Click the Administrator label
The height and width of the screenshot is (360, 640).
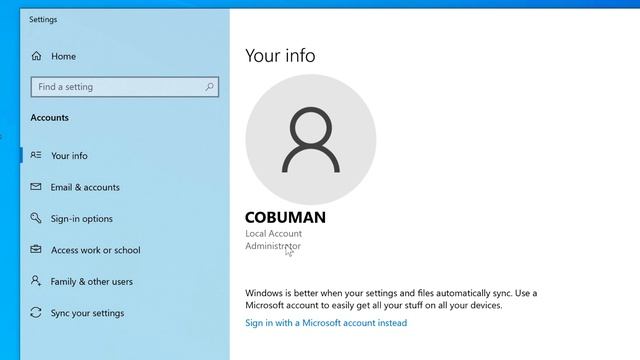tap(273, 246)
